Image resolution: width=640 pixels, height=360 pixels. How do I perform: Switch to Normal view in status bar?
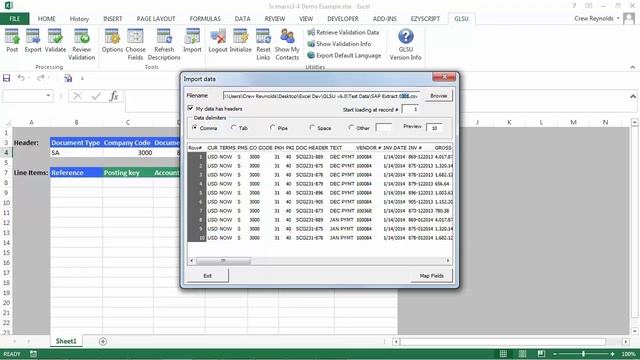(503, 354)
